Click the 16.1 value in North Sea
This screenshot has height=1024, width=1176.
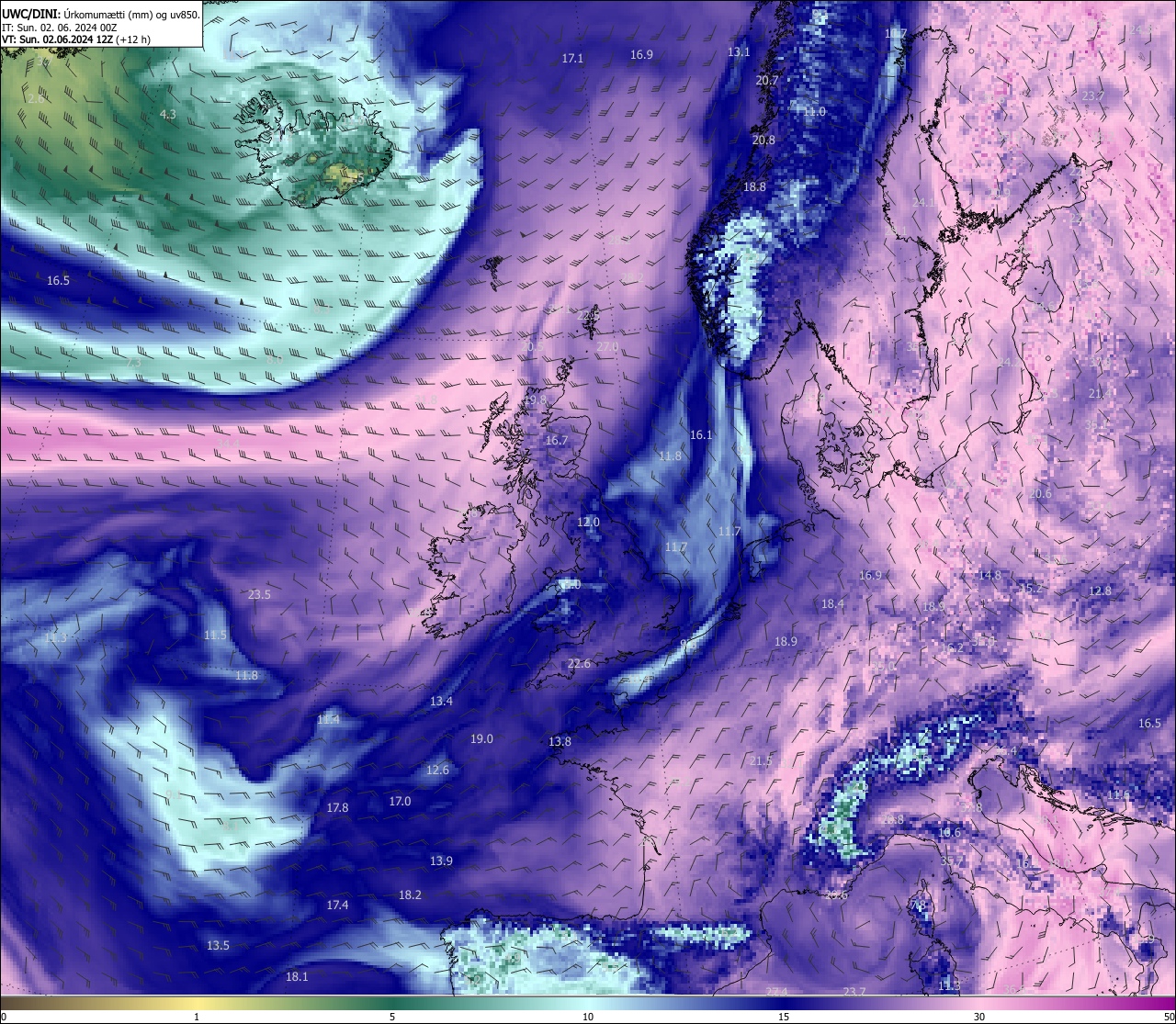(x=701, y=435)
